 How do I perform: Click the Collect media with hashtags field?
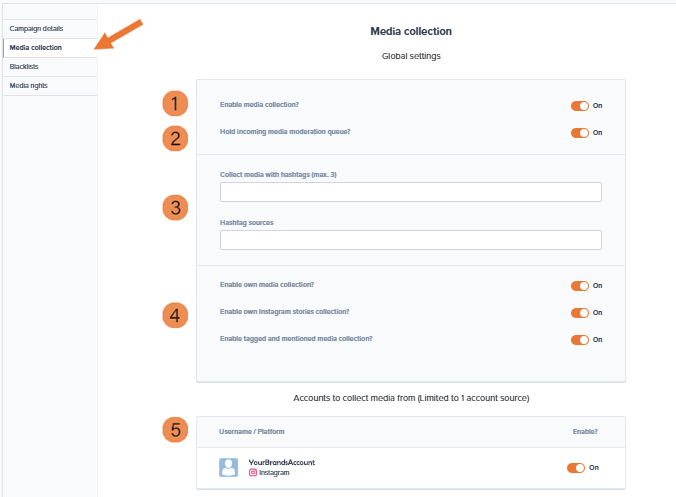click(410, 192)
